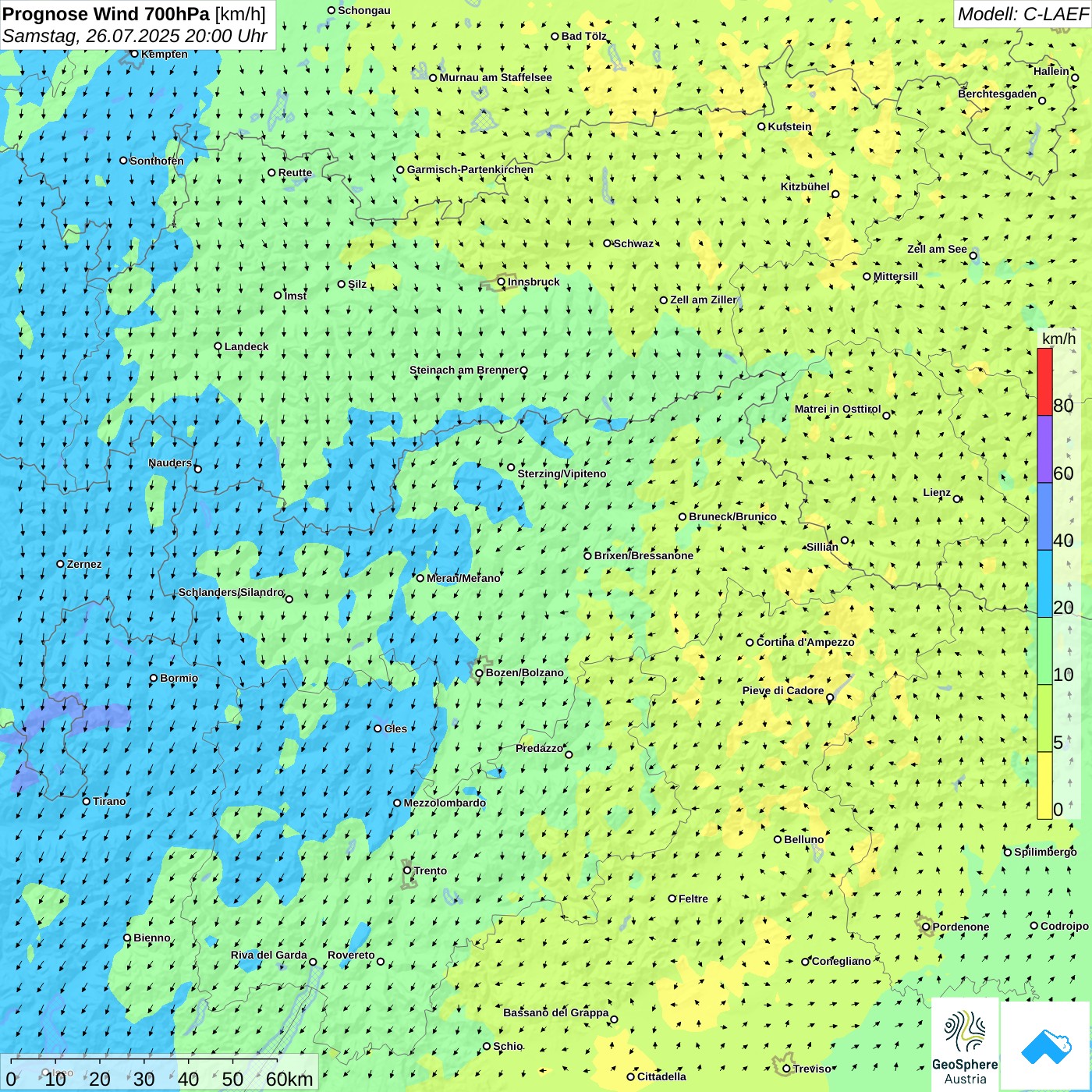The height and width of the screenshot is (1092, 1092).
Task: Click the date 'Samstag, 26.07.2025 20:00 Uhr'
Action: point(135,36)
